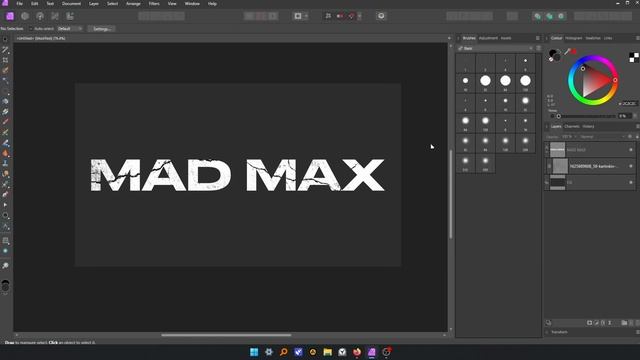Open the Normal blend mode dropdown

click(602, 137)
